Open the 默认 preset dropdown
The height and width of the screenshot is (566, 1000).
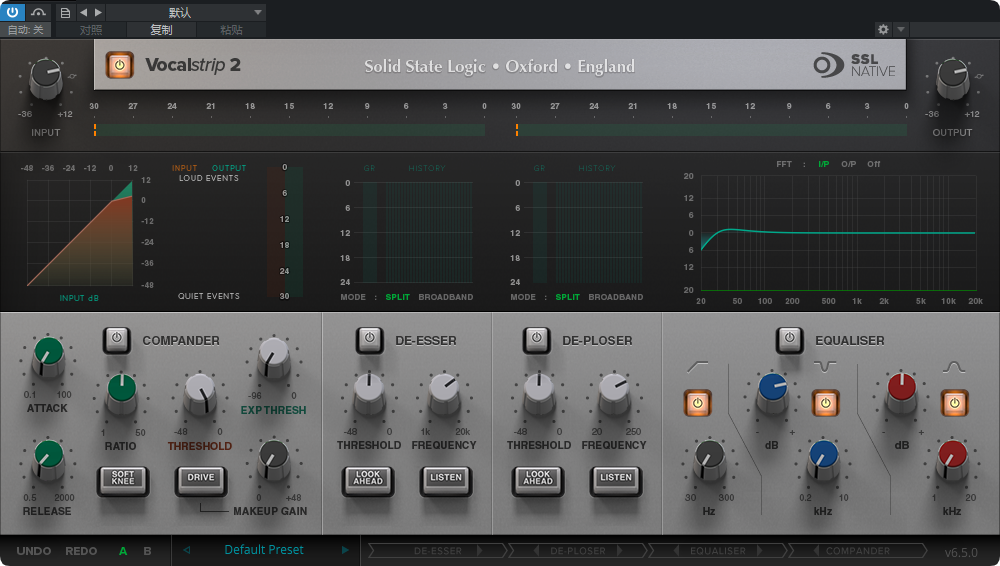(186, 12)
